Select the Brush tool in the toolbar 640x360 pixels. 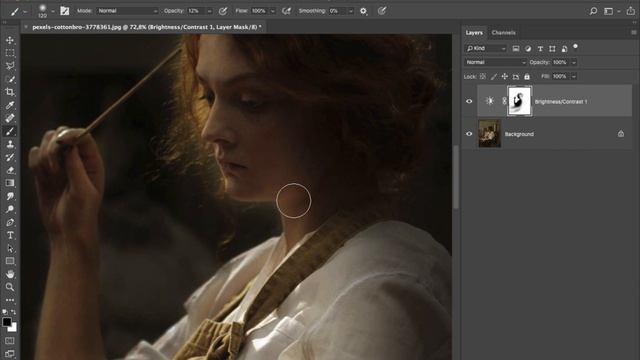pos(10,131)
